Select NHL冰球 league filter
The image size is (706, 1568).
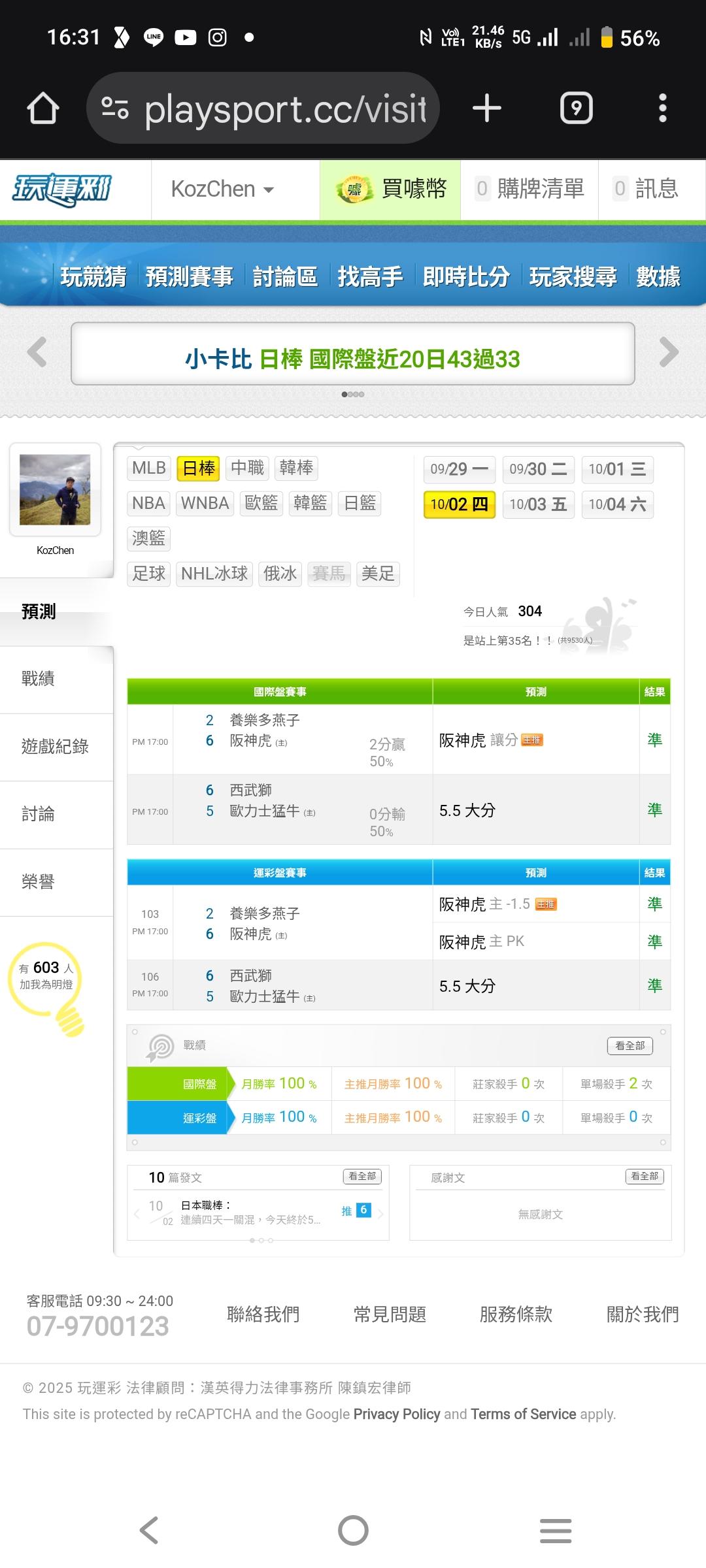pyautogui.click(x=214, y=574)
